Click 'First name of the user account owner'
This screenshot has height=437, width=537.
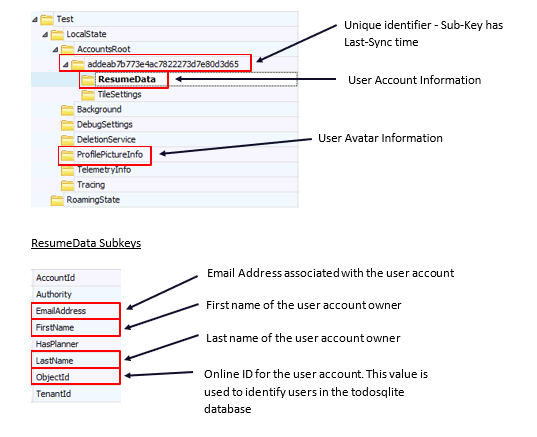(x=303, y=305)
